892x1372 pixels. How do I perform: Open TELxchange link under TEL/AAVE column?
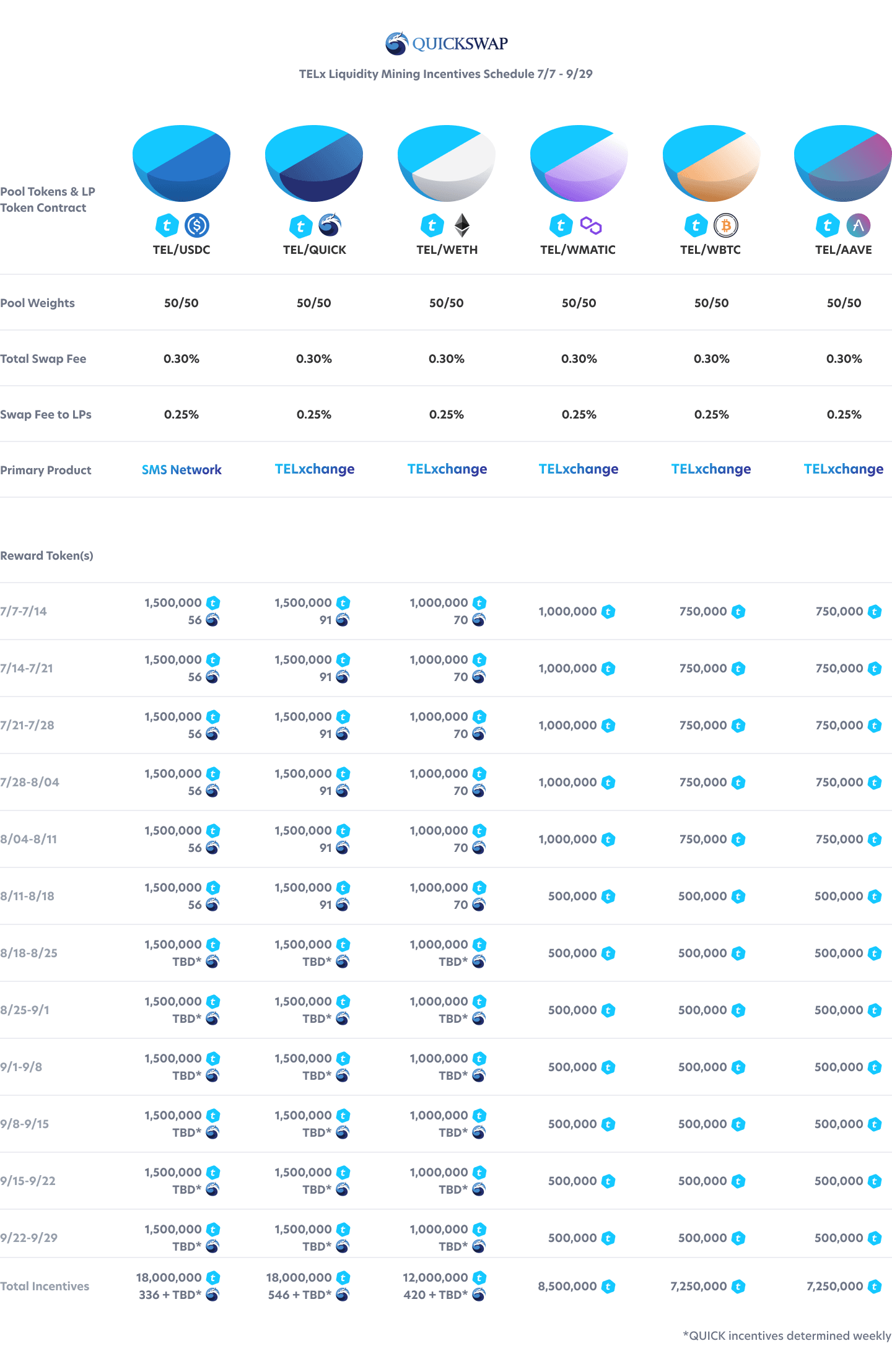[x=843, y=469]
